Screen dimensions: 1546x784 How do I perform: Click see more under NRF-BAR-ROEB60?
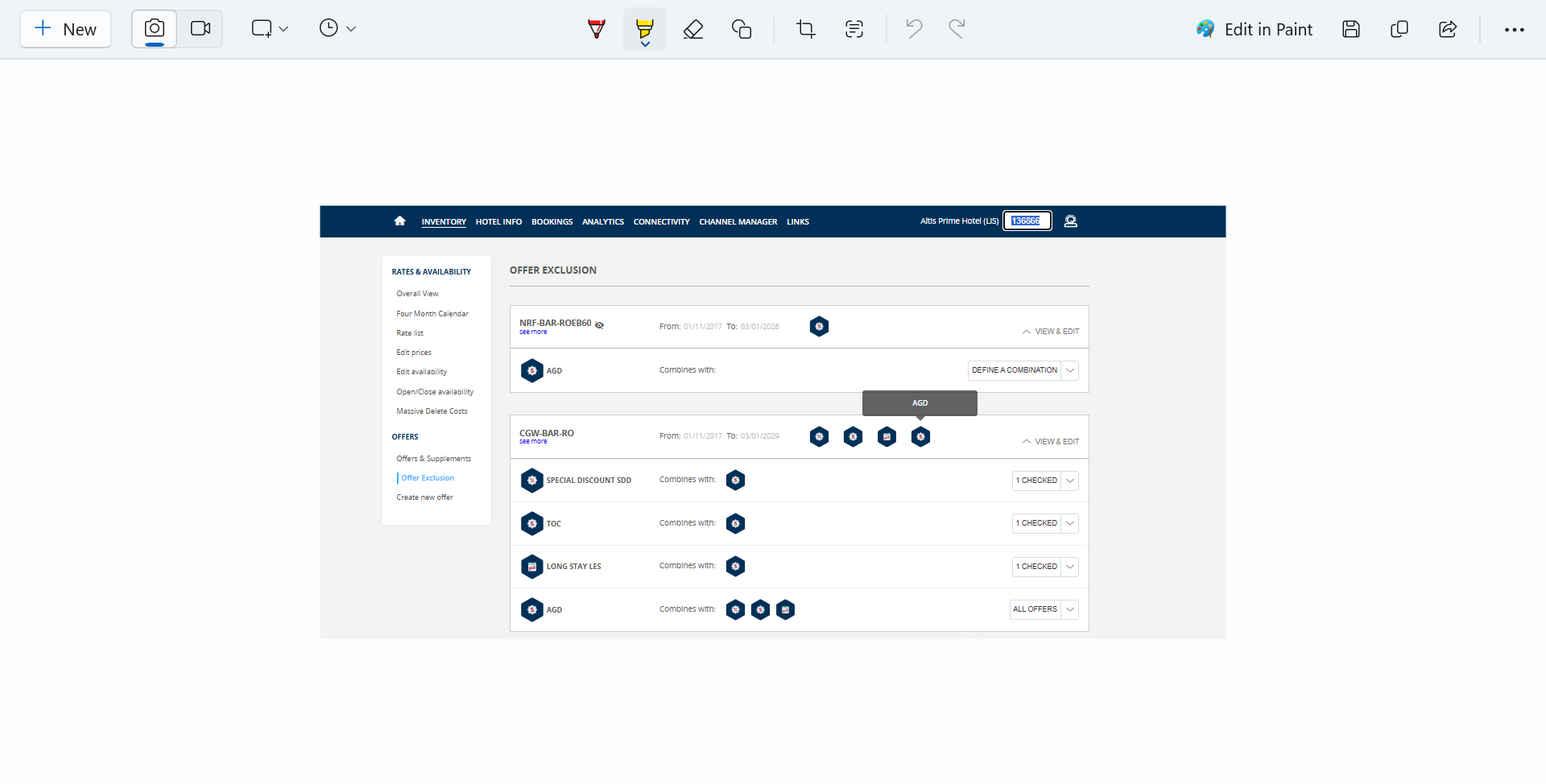(533, 332)
